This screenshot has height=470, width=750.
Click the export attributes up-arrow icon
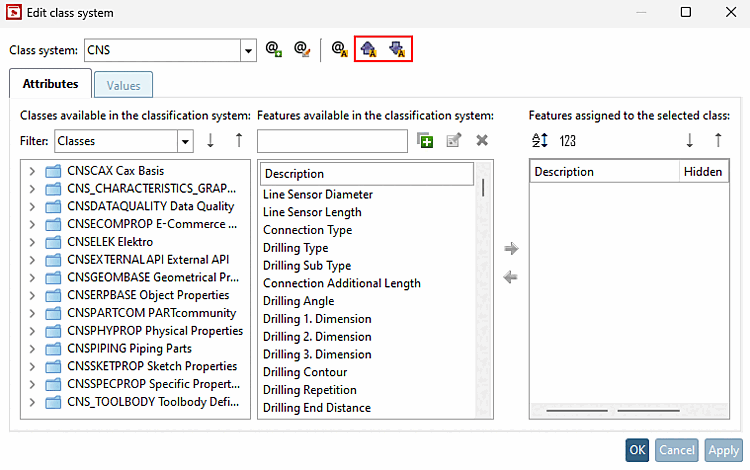pyautogui.click(x=369, y=49)
